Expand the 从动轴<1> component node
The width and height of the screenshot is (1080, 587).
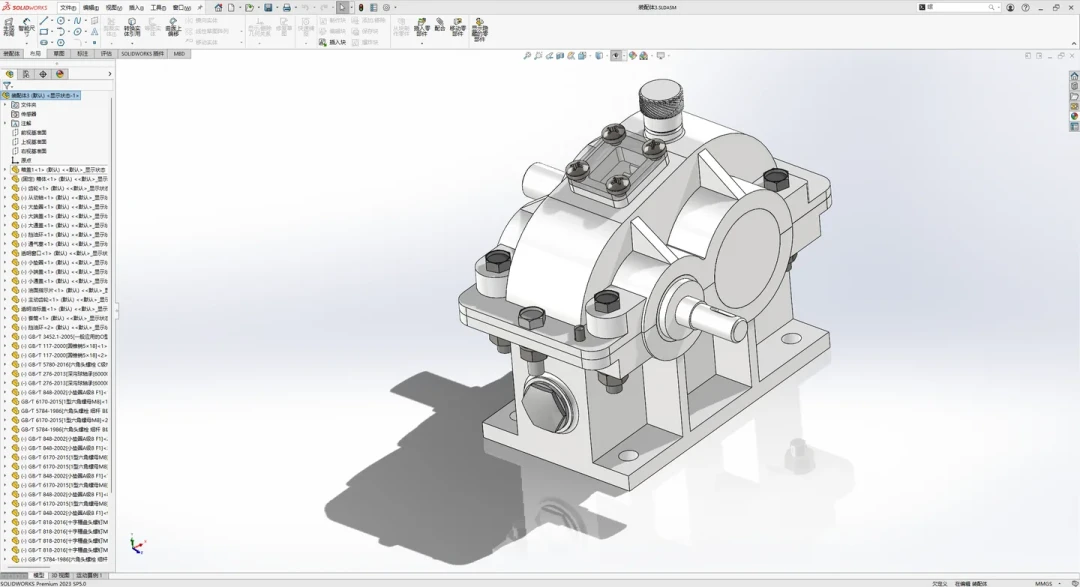coord(5,198)
